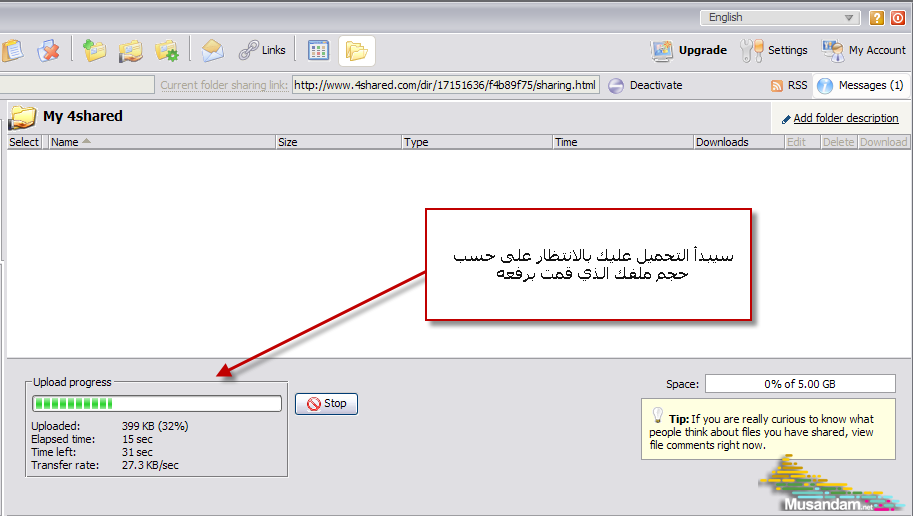Sort by the Name column header

161,142
